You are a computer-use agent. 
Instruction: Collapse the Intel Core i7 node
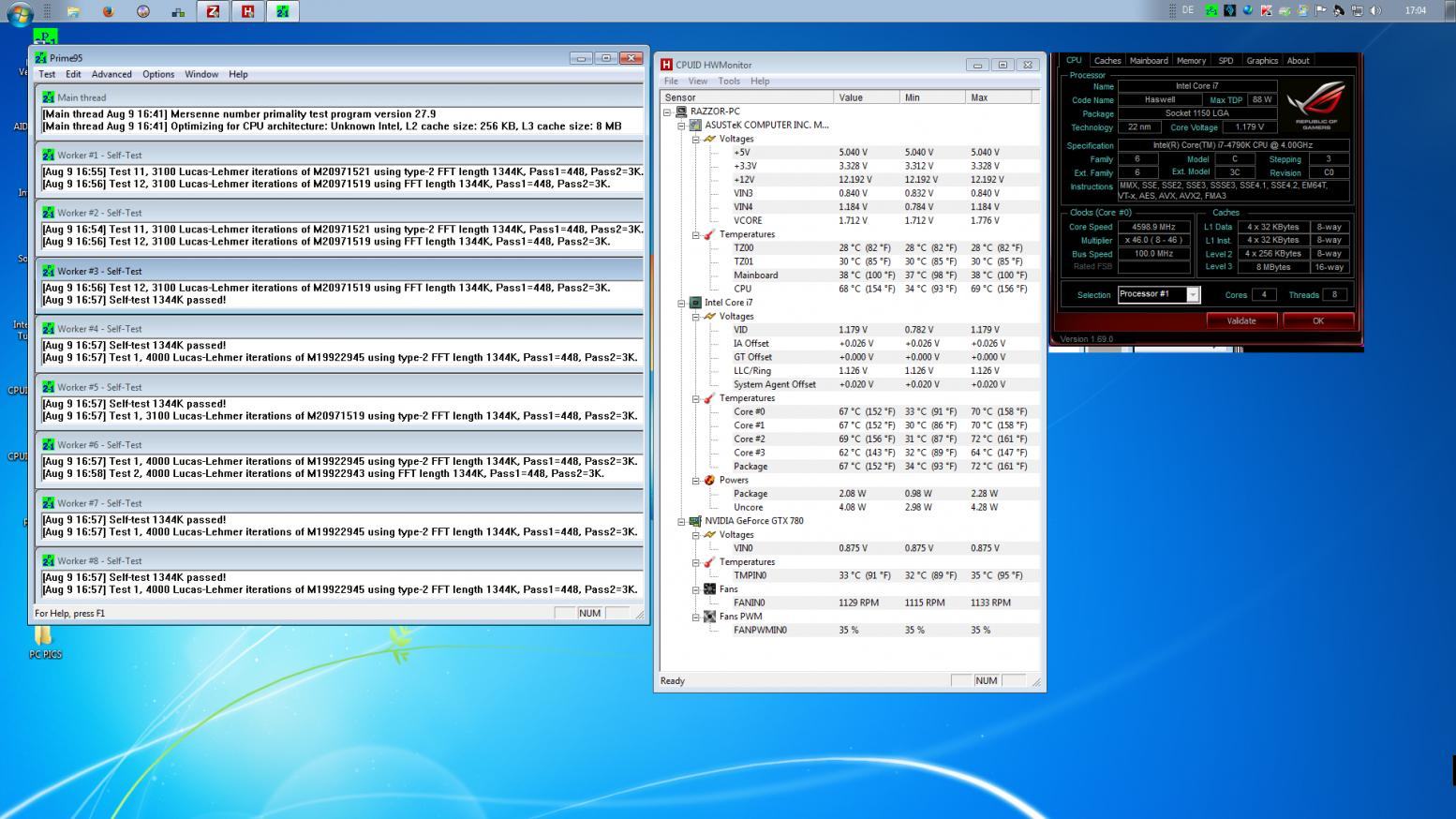pos(681,303)
